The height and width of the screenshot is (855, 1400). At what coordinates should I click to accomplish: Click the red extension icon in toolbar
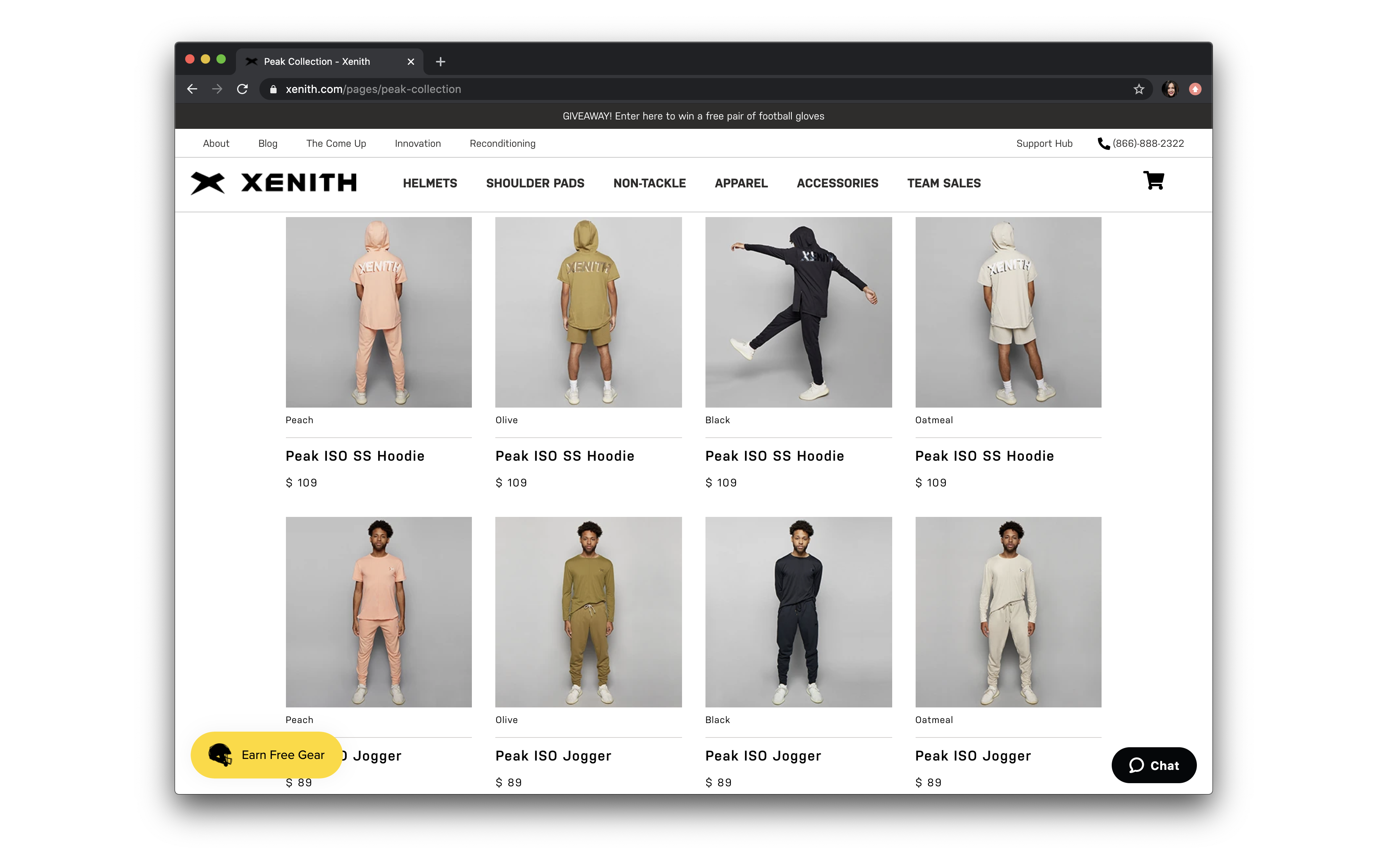(1195, 89)
